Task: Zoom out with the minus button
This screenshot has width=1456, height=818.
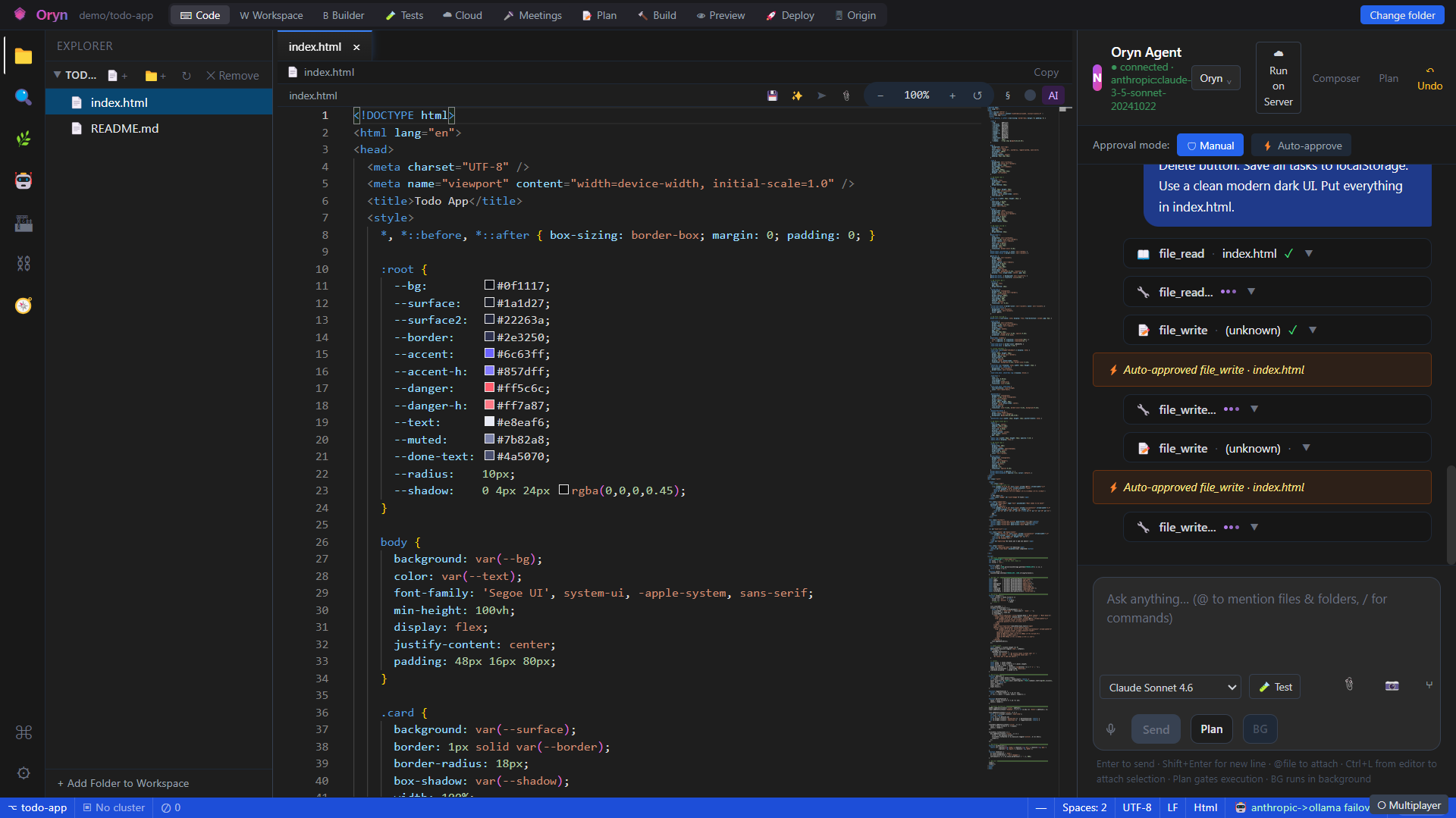Action: coord(880,96)
